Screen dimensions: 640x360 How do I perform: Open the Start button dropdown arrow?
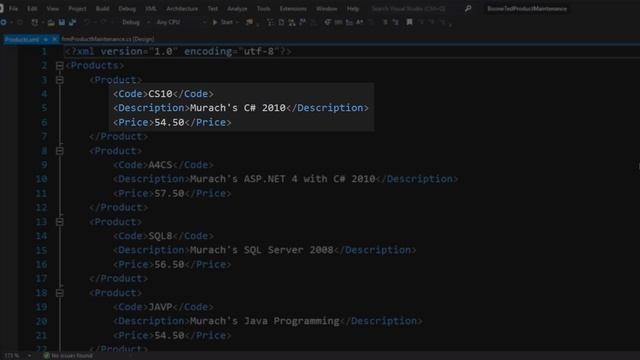(237, 22)
